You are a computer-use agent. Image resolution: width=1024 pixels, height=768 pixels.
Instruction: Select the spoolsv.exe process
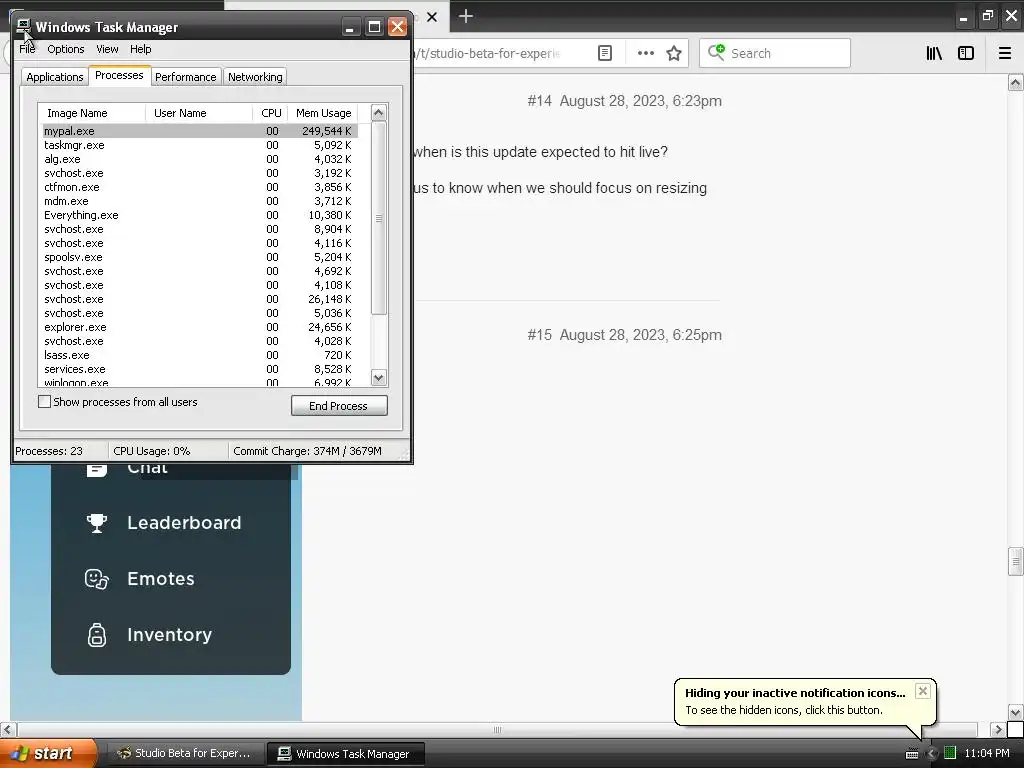(x=200, y=257)
